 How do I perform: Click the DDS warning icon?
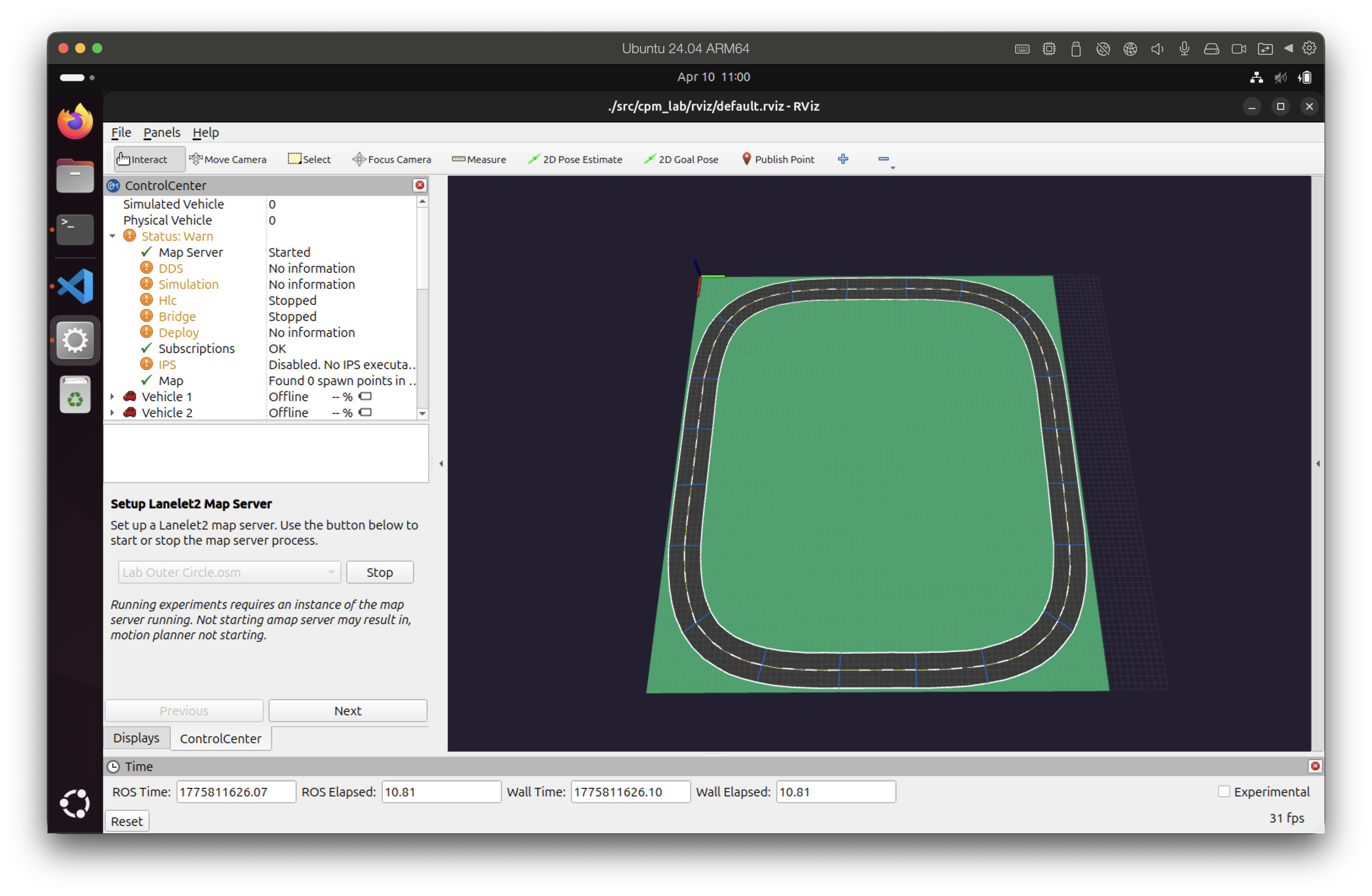coord(147,268)
